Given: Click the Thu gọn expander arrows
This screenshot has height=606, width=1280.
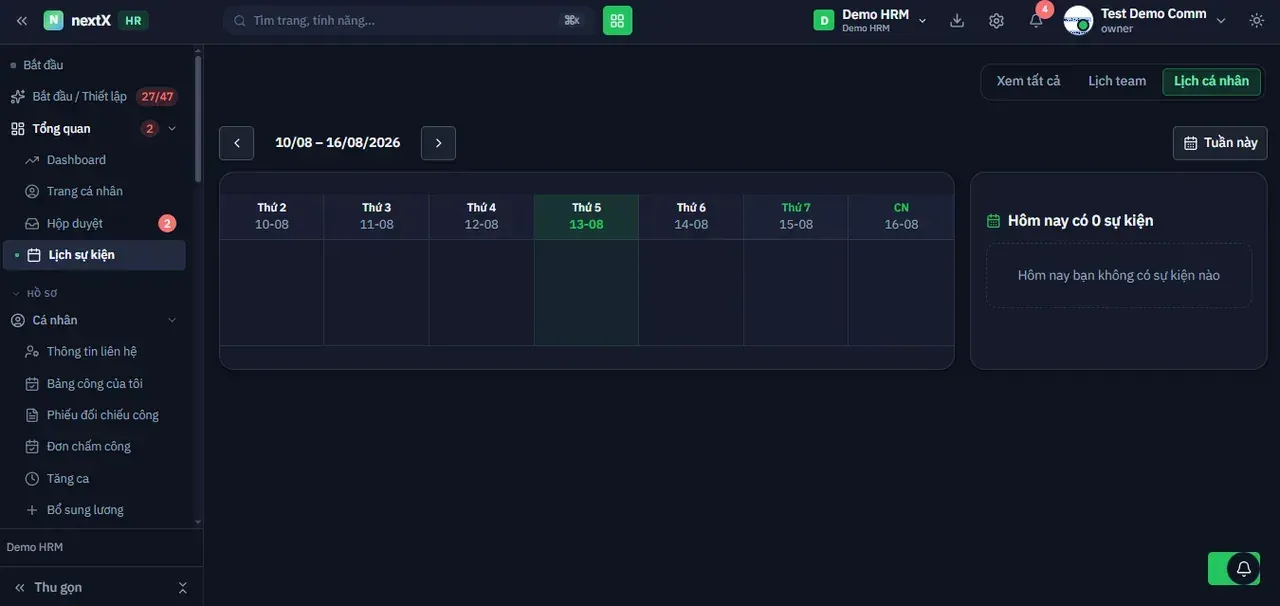Looking at the screenshot, I should click(182, 587).
